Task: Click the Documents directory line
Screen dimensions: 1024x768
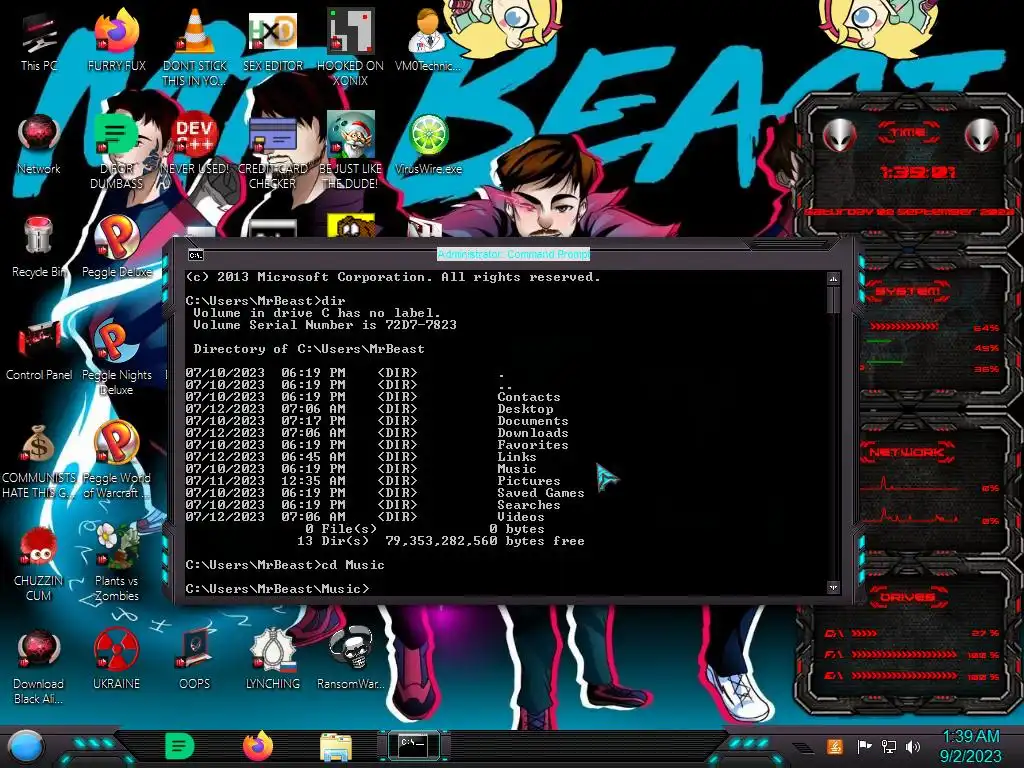Action: coord(377,421)
